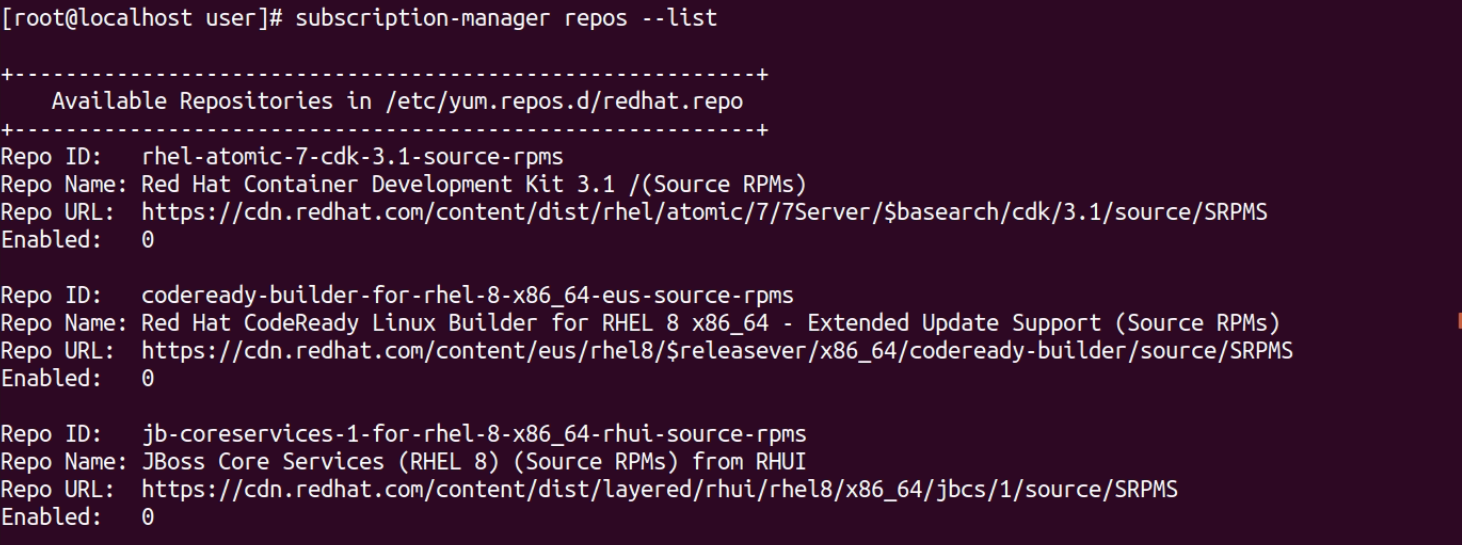Click the codeready-builder-for-rhel-8 repo ID

pyautogui.click(x=467, y=295)
